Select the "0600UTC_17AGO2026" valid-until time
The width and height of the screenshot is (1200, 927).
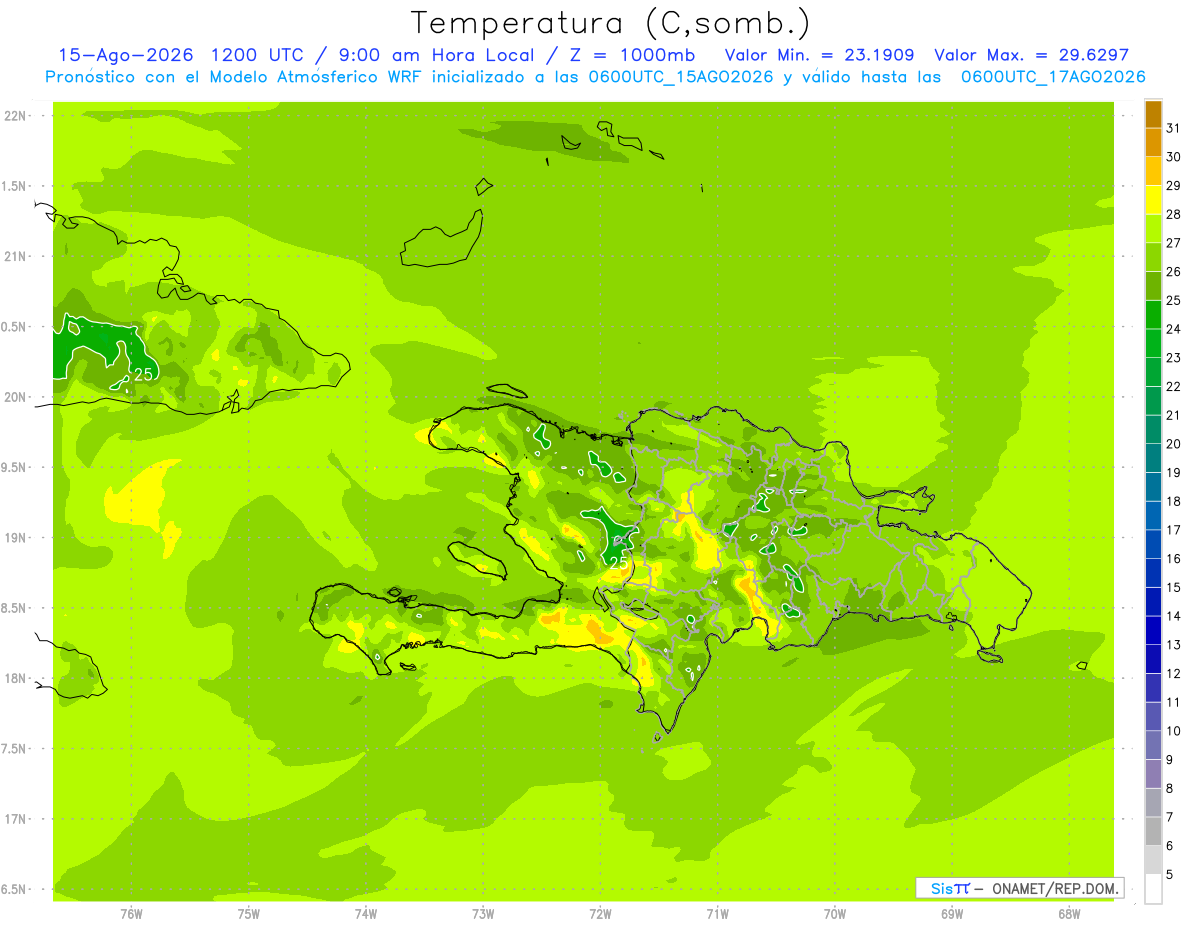[x=1052, y=77]
